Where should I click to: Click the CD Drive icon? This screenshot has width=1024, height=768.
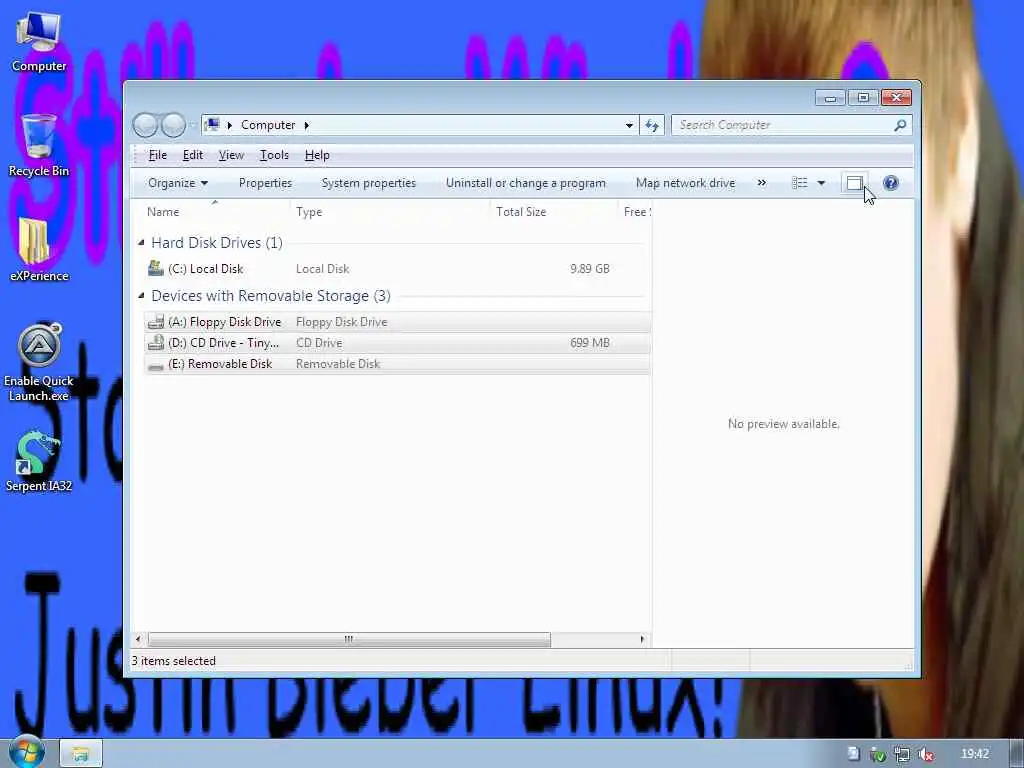[x=155, y=342]
